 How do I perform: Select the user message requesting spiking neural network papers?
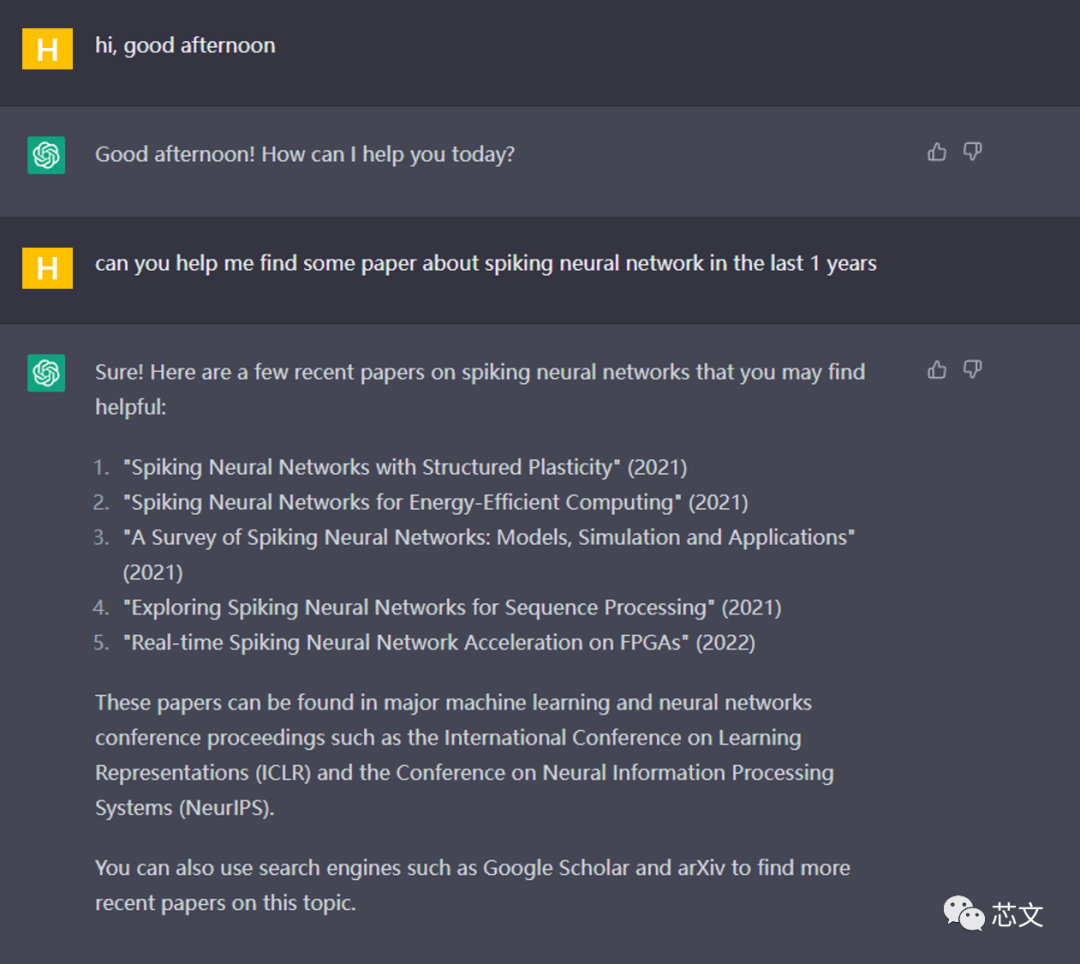485,264
